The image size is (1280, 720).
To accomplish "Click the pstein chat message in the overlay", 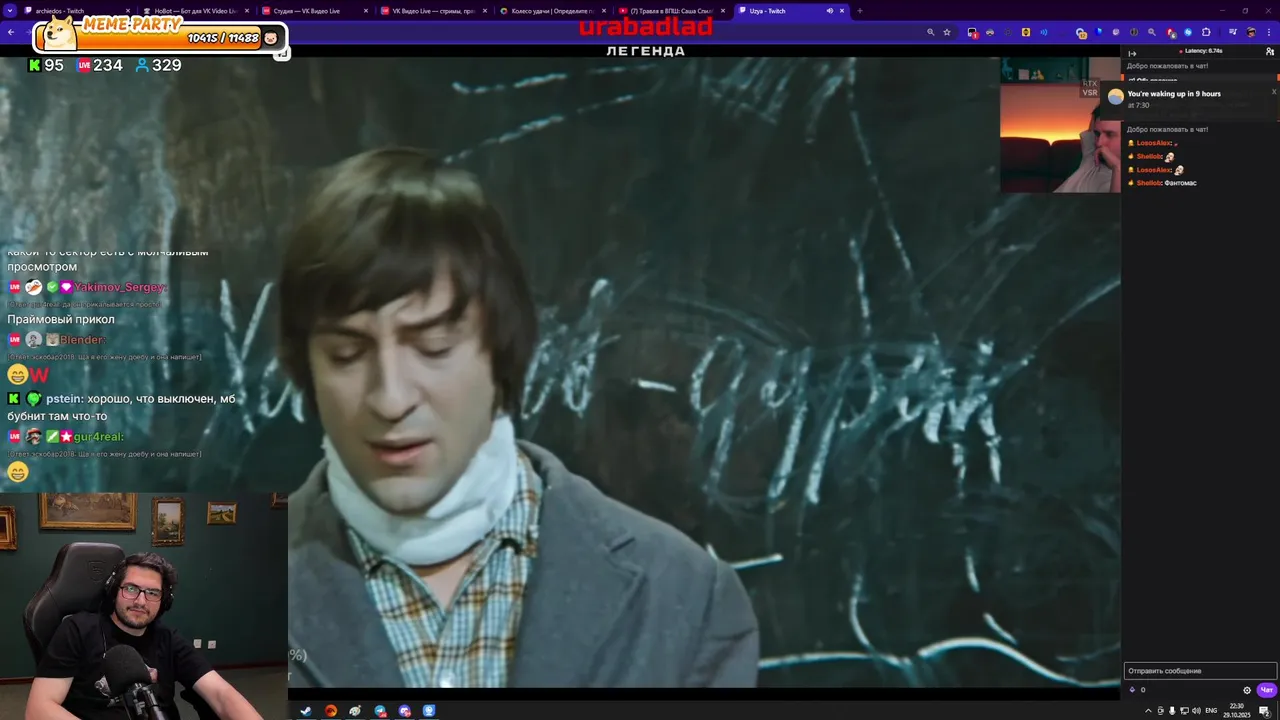I will coord(121,407).
